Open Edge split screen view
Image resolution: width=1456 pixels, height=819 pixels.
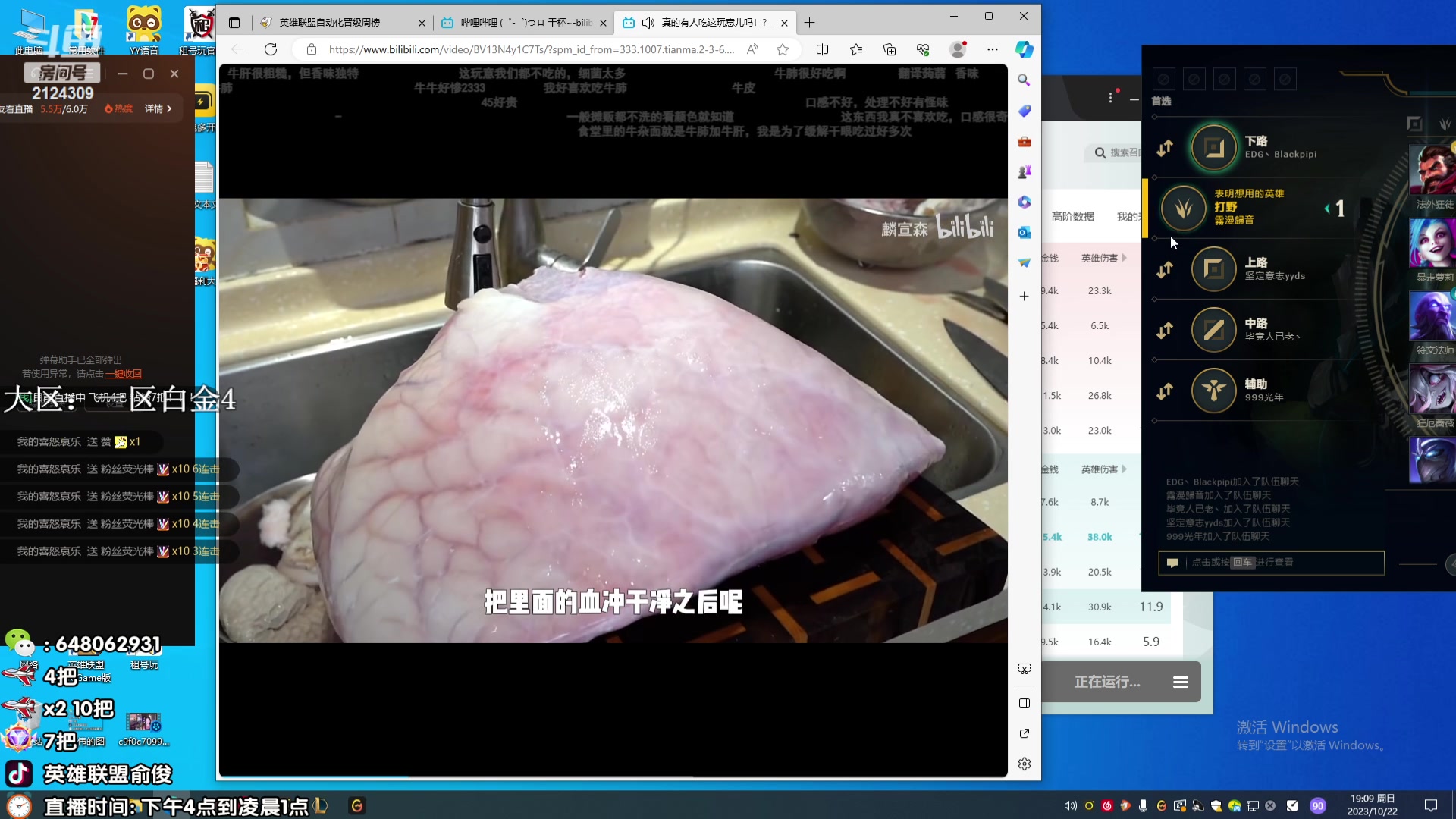point(822,49)
